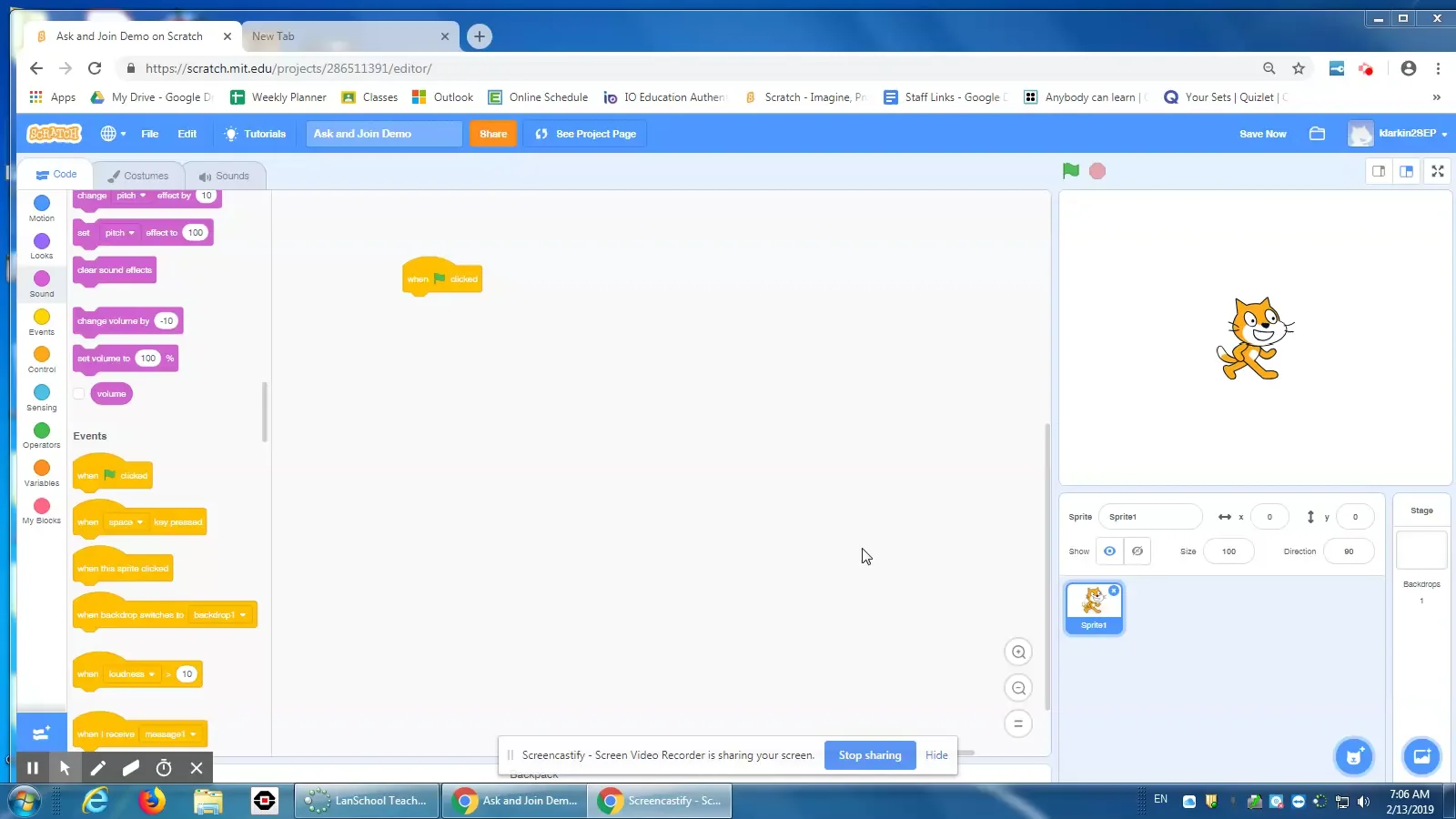Switch to the Costumes tab
Image resolution: width=1456 pixels, height=819 pixels.
tap(138, 176)
